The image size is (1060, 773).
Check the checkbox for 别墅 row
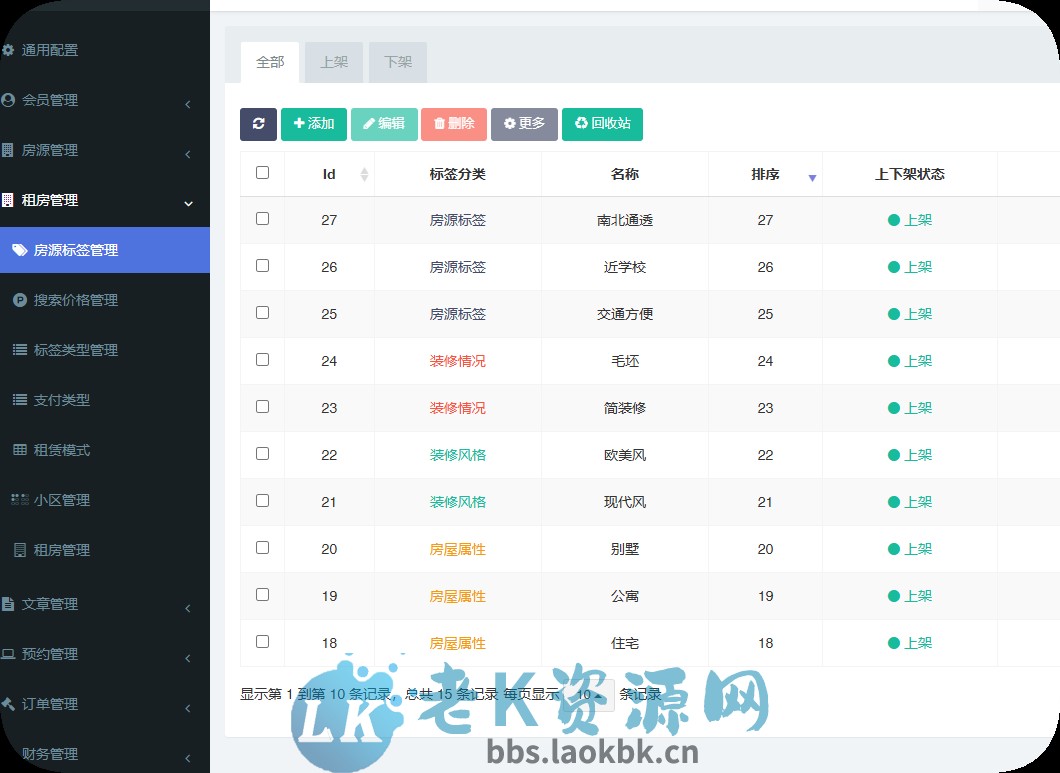(x=262, y=548)
